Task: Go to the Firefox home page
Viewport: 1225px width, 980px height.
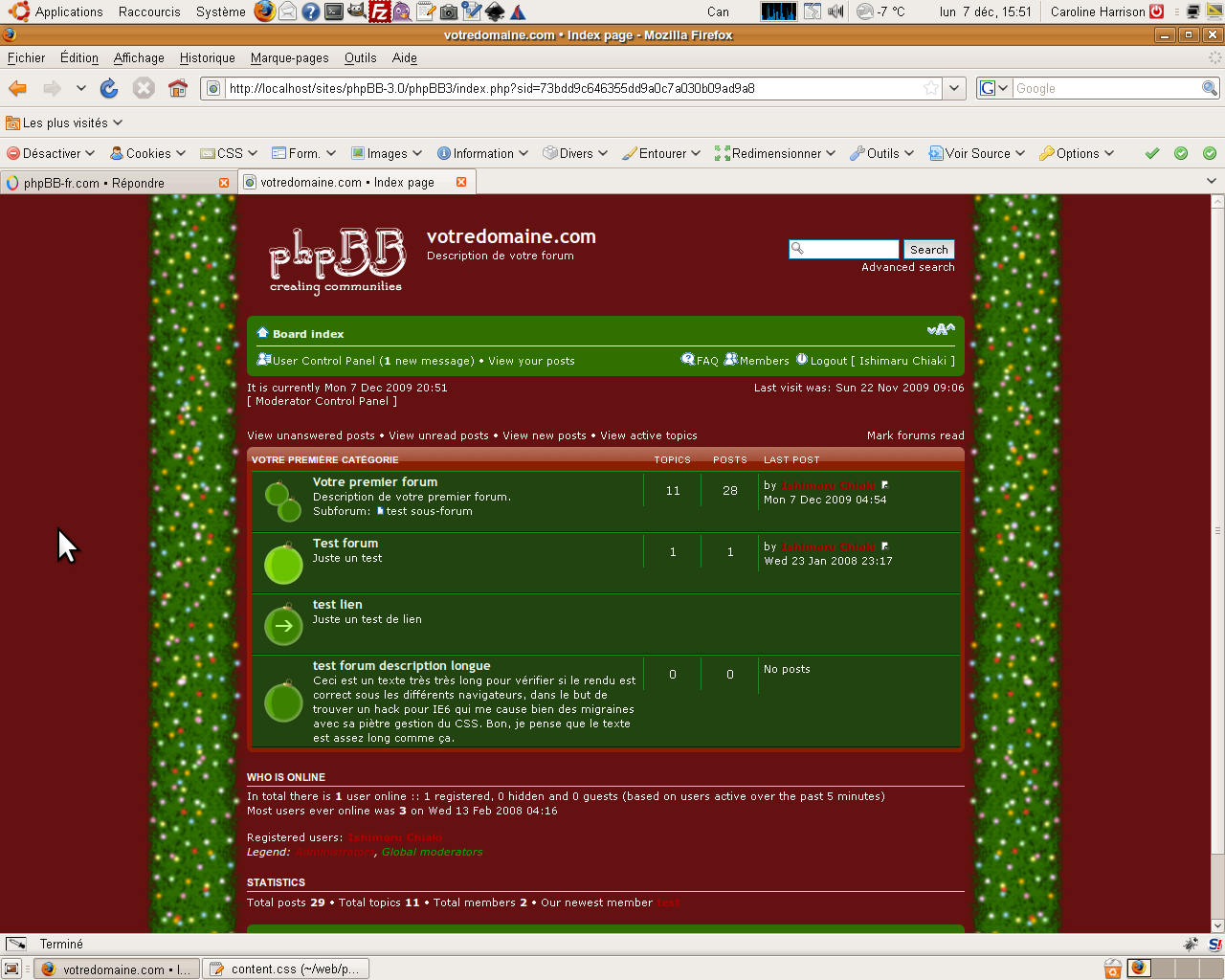Action: [177, 88]
